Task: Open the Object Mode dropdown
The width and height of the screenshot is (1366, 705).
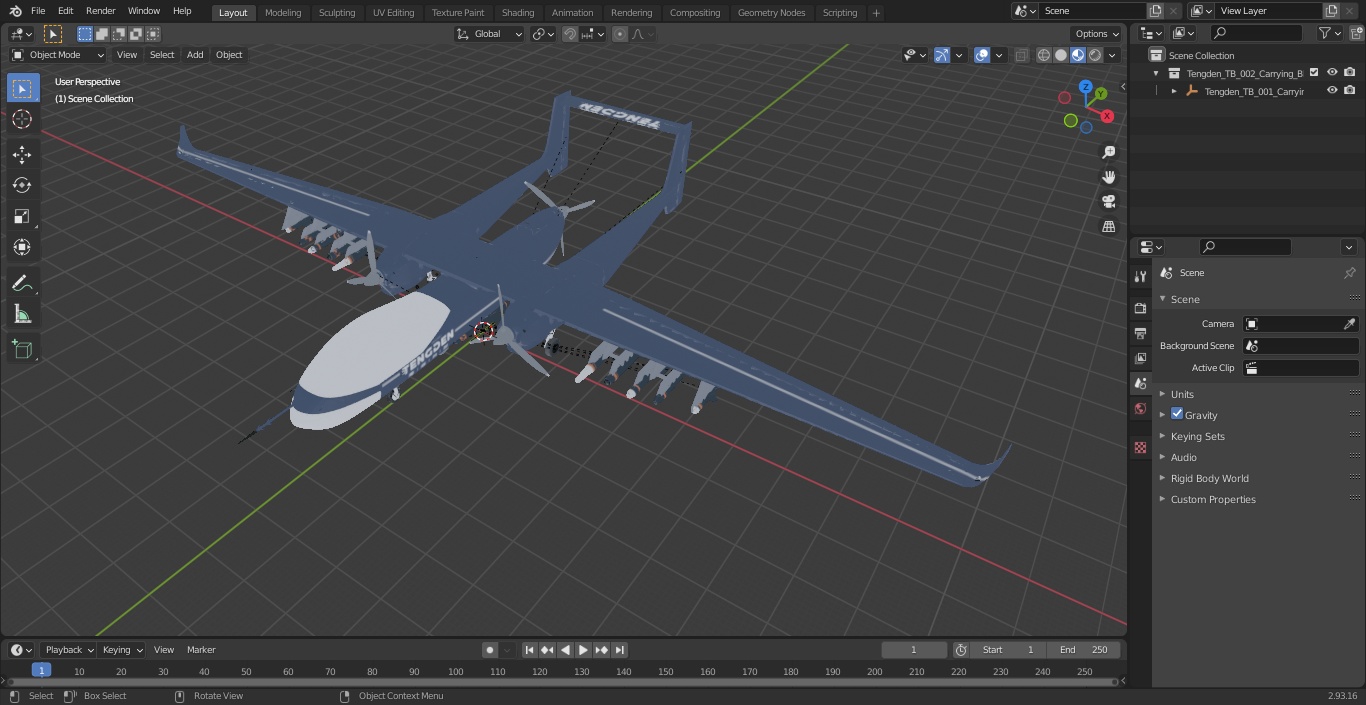Action: pos(58,55)
